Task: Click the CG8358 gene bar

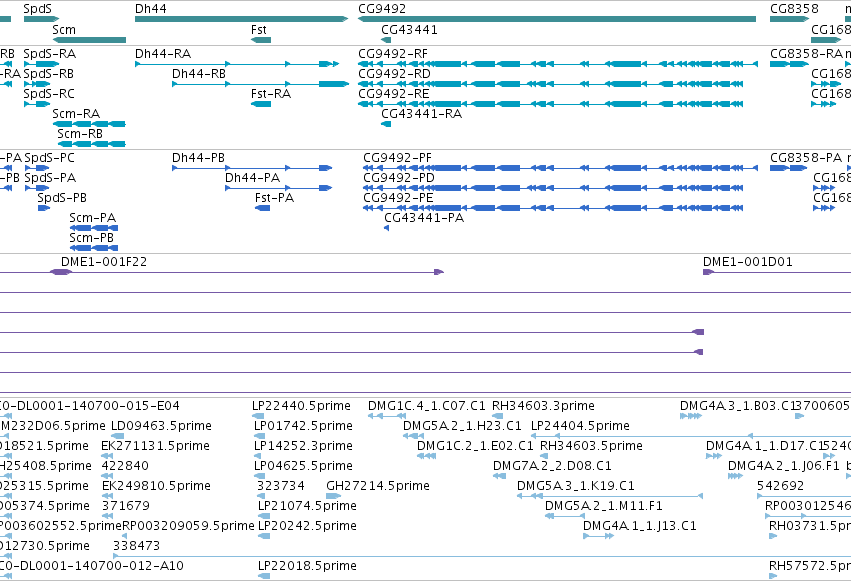Action: pyautogui.click(x=790, y=19)
